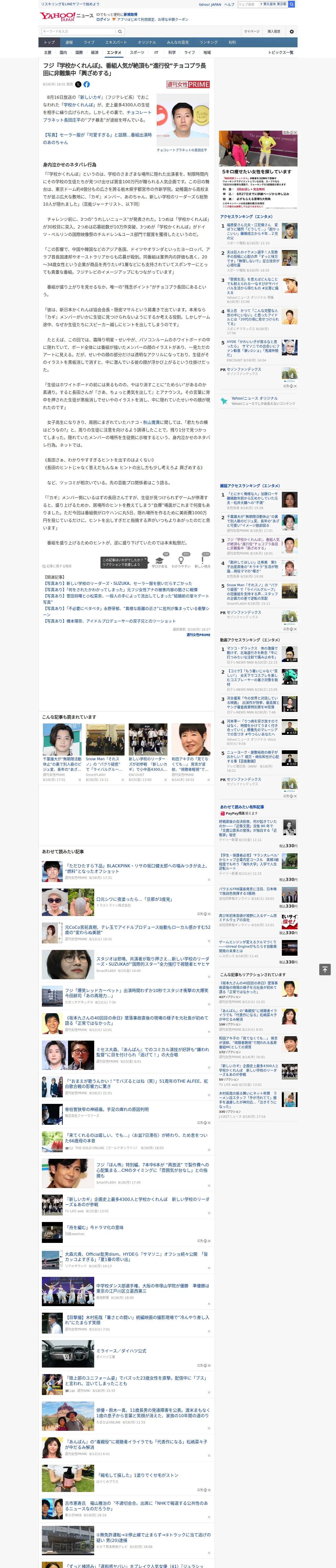React with わかりやすい lightbulb icon
The width and height of the screenshot is (336, 1568).
[181, 560]
